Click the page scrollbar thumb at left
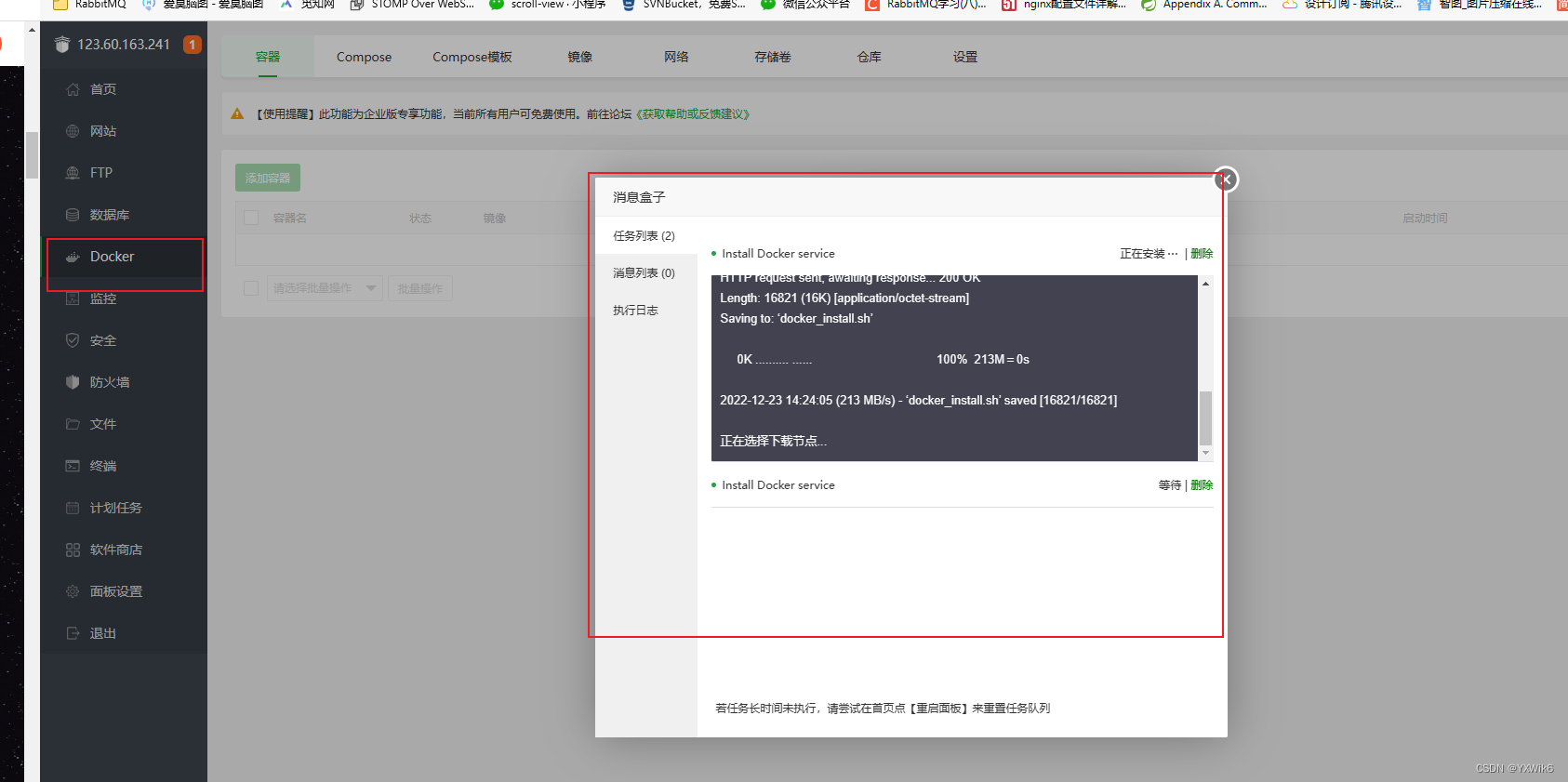1568x782 pixels. (x=32, y=154)
